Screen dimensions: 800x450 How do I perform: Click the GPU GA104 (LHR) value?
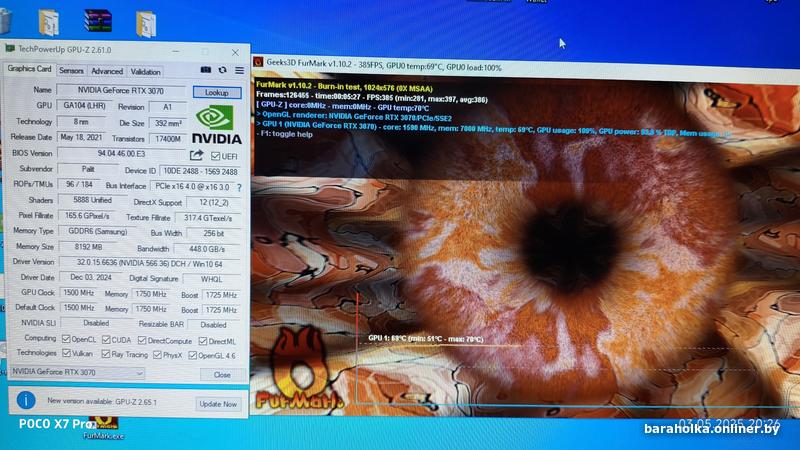click(85, 105)
